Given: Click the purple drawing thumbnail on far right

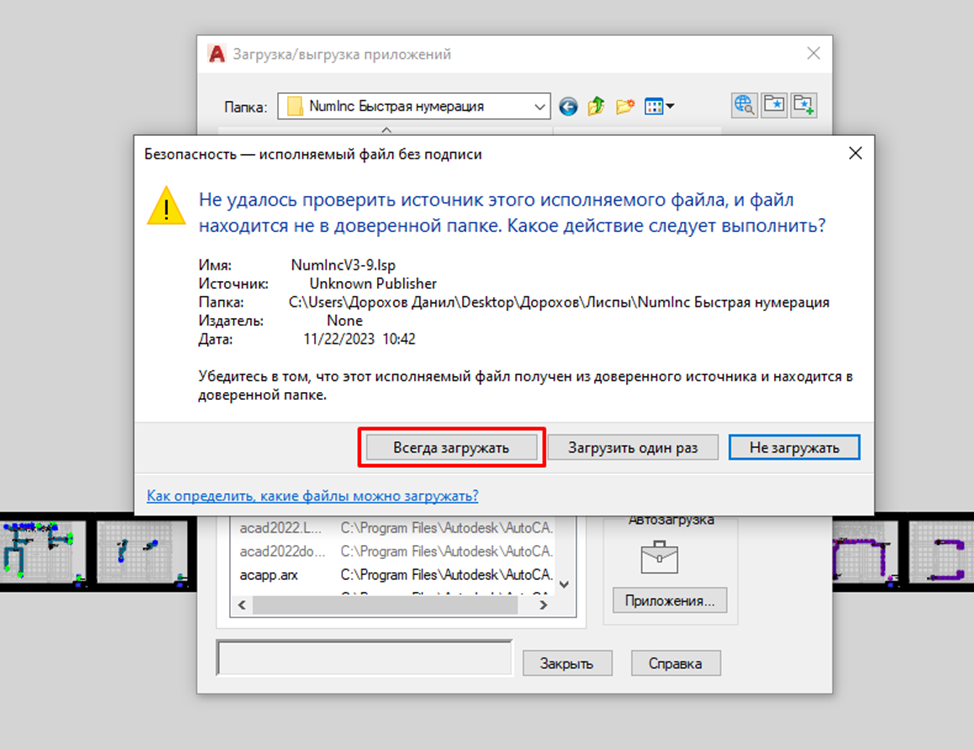Looking at the screenshot, I should [940, 552].
